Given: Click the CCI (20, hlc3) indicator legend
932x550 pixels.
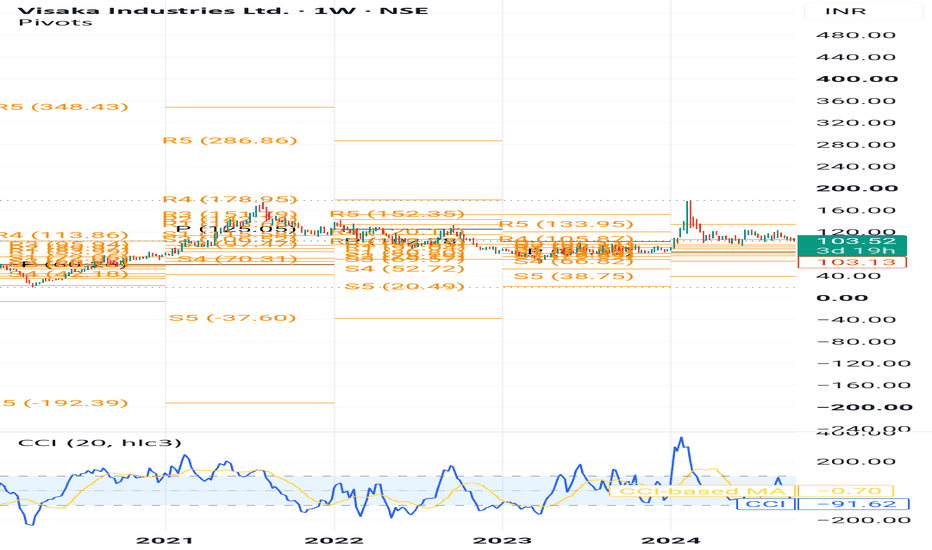Looking at the screenshot, I should click(x=100, y=442).
